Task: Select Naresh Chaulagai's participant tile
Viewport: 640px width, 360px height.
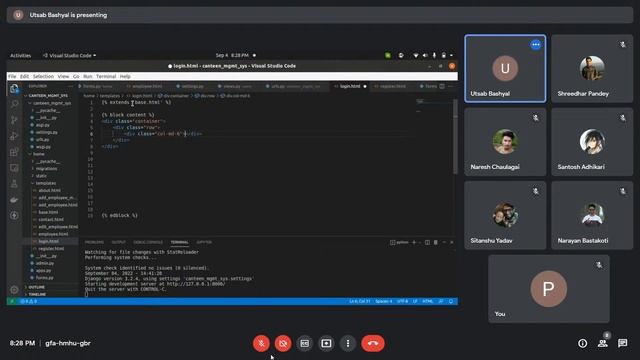Action: point(505,142)
